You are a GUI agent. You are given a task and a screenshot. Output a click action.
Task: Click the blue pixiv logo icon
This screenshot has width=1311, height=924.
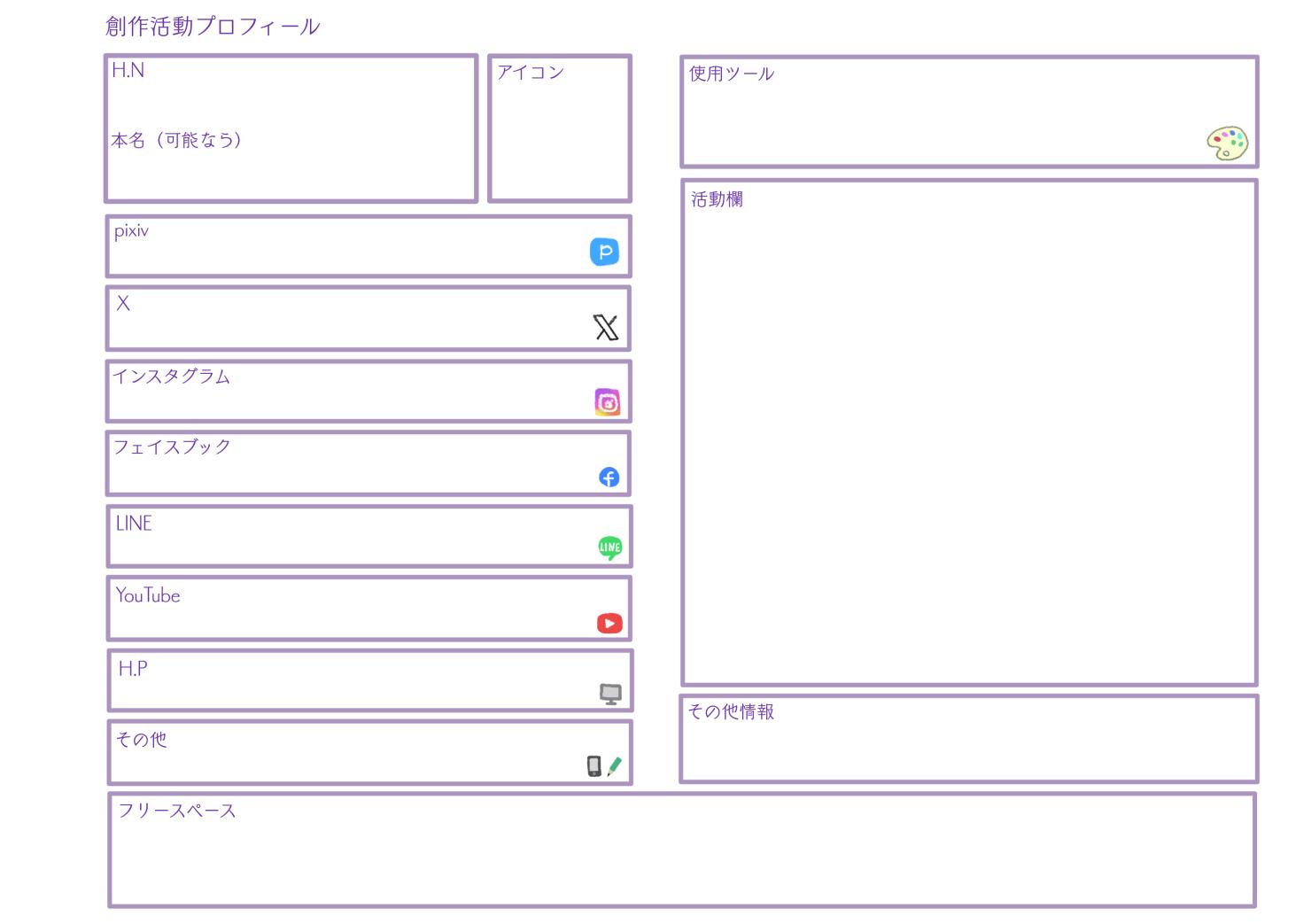(604, 252)
